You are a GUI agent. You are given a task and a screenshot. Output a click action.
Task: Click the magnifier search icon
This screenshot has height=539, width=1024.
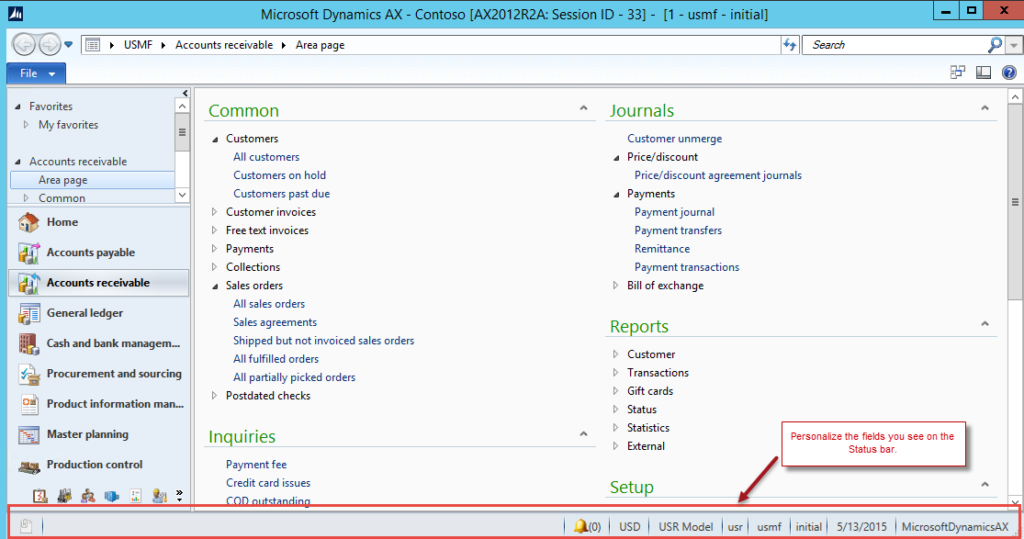tap(995, 44)
